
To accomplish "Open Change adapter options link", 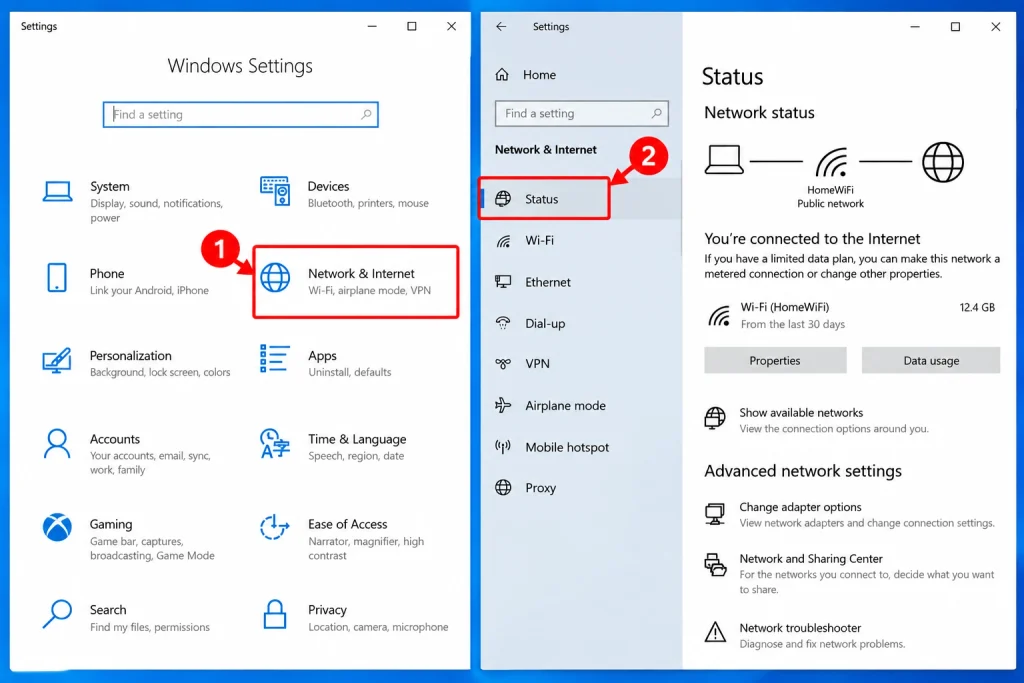I will coord(800,507).
